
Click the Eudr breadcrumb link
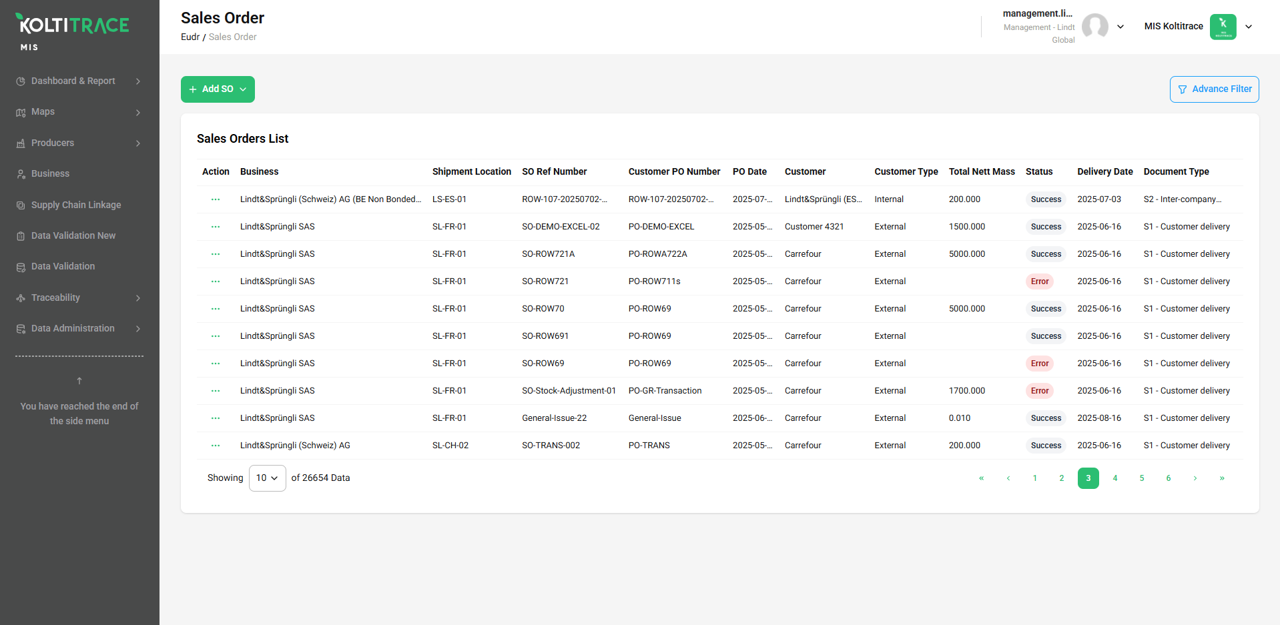coord(190,37)
